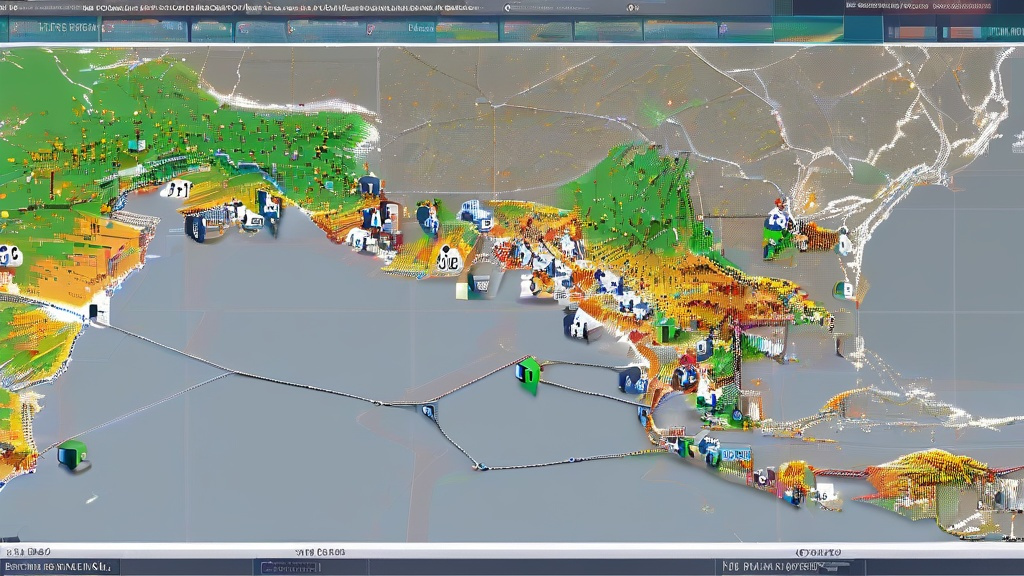Click the waypoint marker at the route junction

428,409
